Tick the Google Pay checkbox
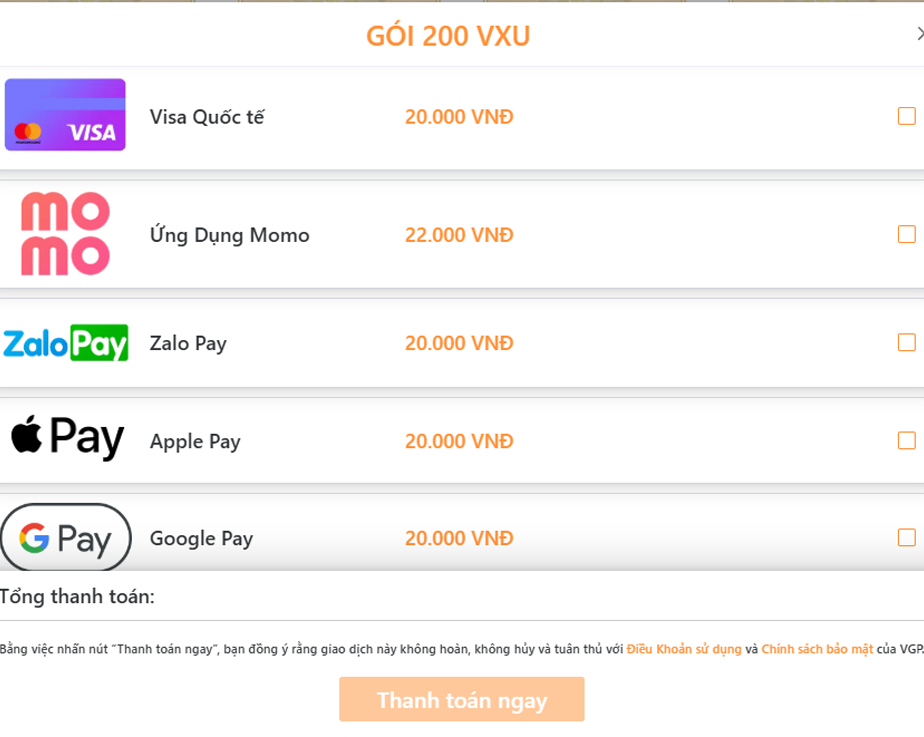 [x=906, y=537]
